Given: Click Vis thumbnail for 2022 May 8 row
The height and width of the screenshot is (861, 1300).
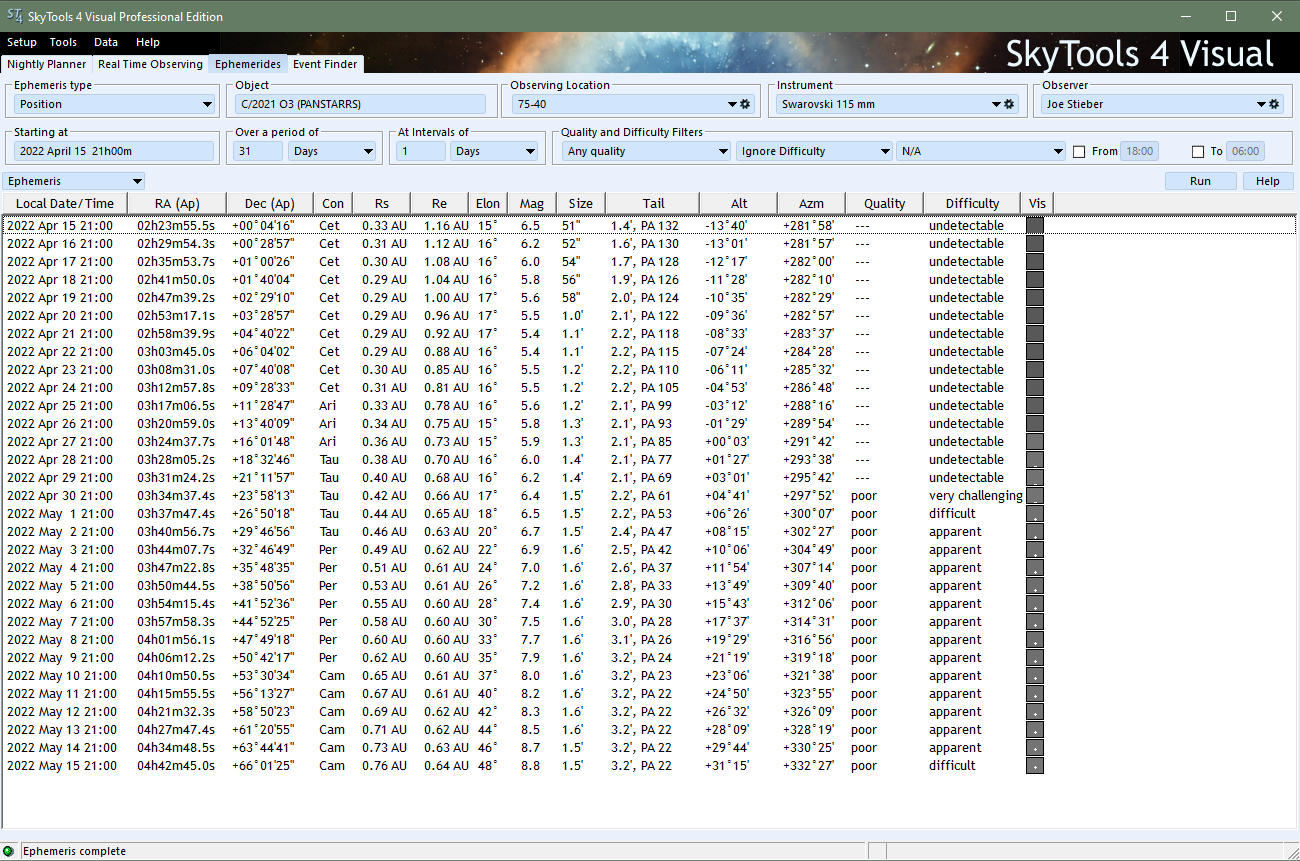Looking at the screenshot, I should click(1035, 640).
